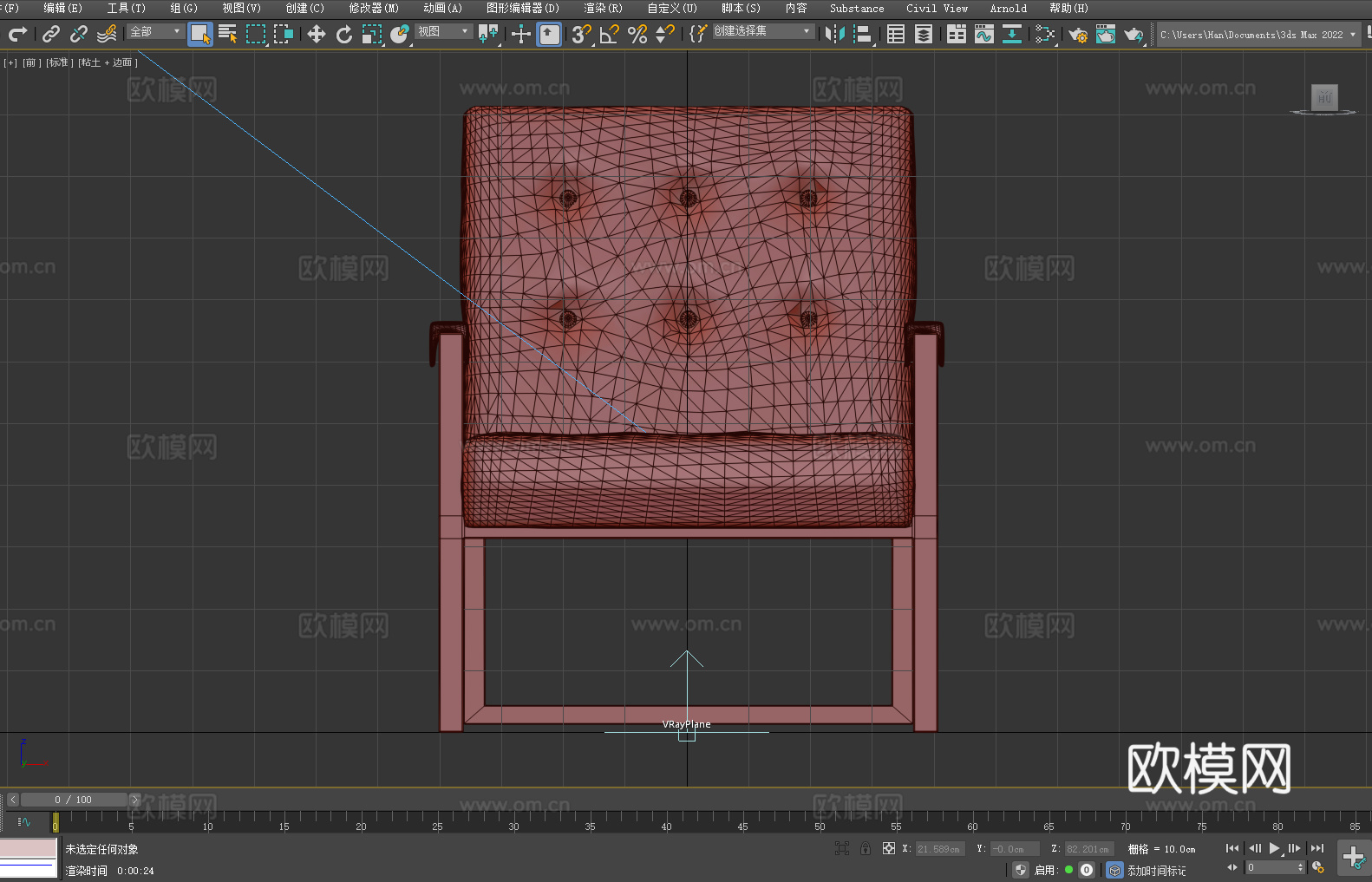Click the Align tool icon
This screenshot has height=882, width=1372.
(x=863, y=34)
